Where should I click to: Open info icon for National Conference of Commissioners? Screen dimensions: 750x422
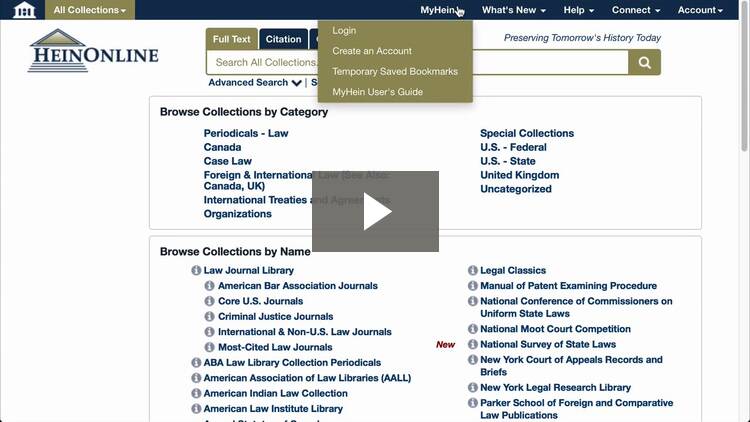(x=473, y=301)
